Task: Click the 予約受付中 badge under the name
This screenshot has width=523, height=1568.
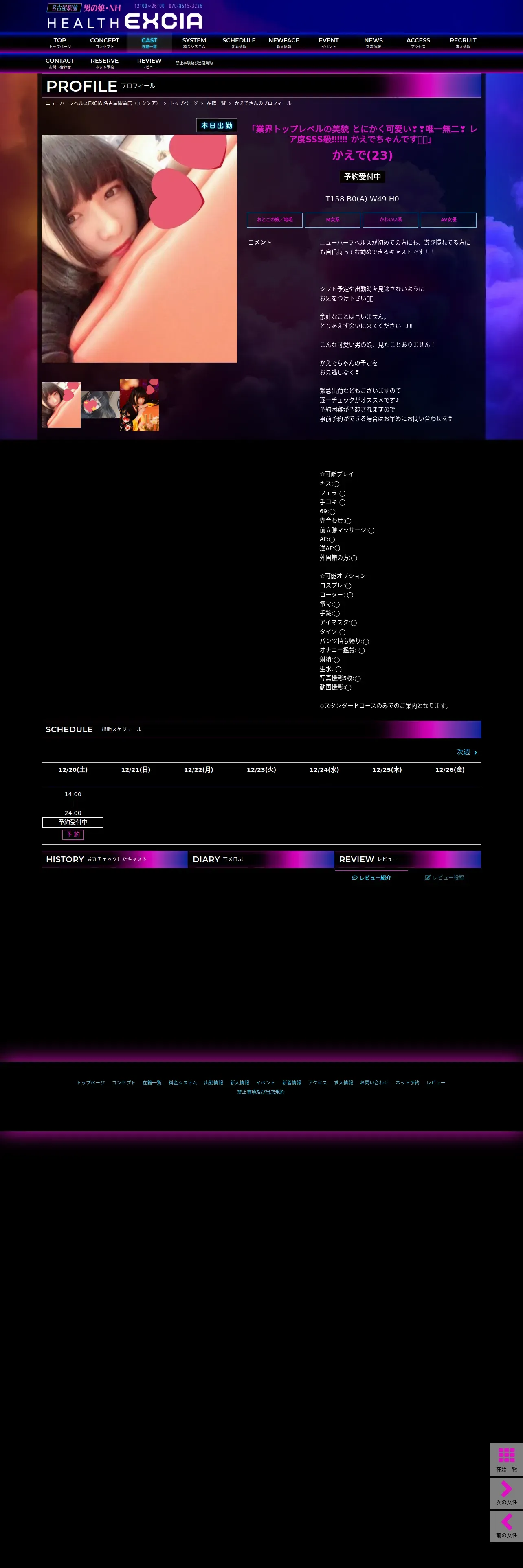Action: point(362,177)
